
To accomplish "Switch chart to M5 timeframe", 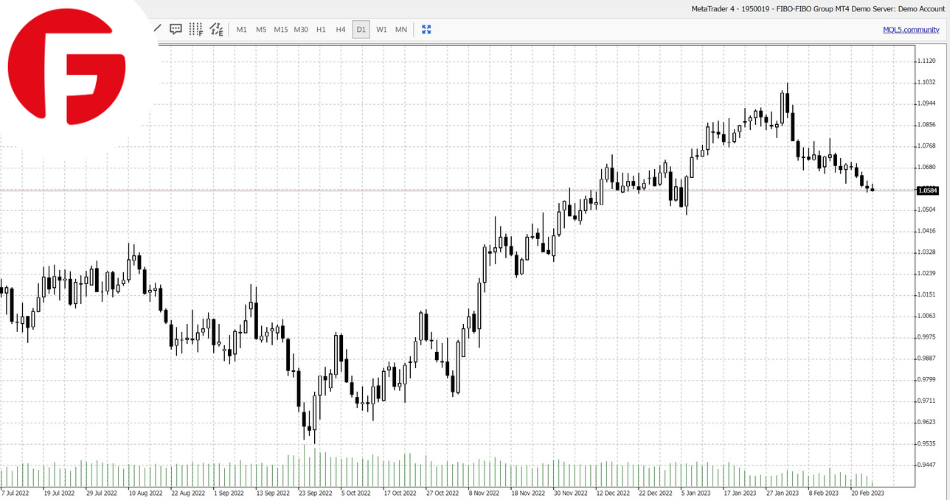I will pos(261,30).
